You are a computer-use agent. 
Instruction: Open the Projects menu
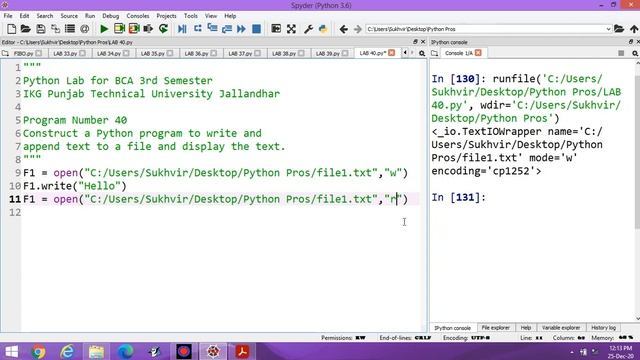166,16
